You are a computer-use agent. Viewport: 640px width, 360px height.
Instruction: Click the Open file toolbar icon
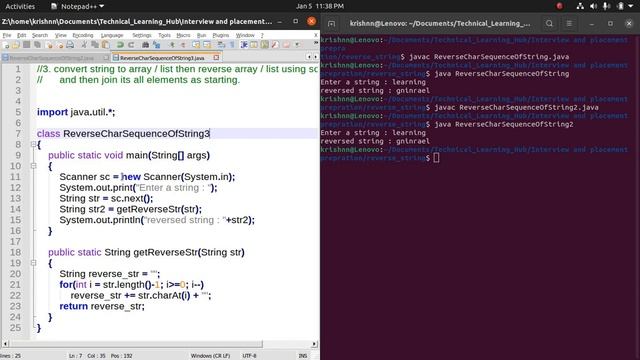(x=16, y=44)
